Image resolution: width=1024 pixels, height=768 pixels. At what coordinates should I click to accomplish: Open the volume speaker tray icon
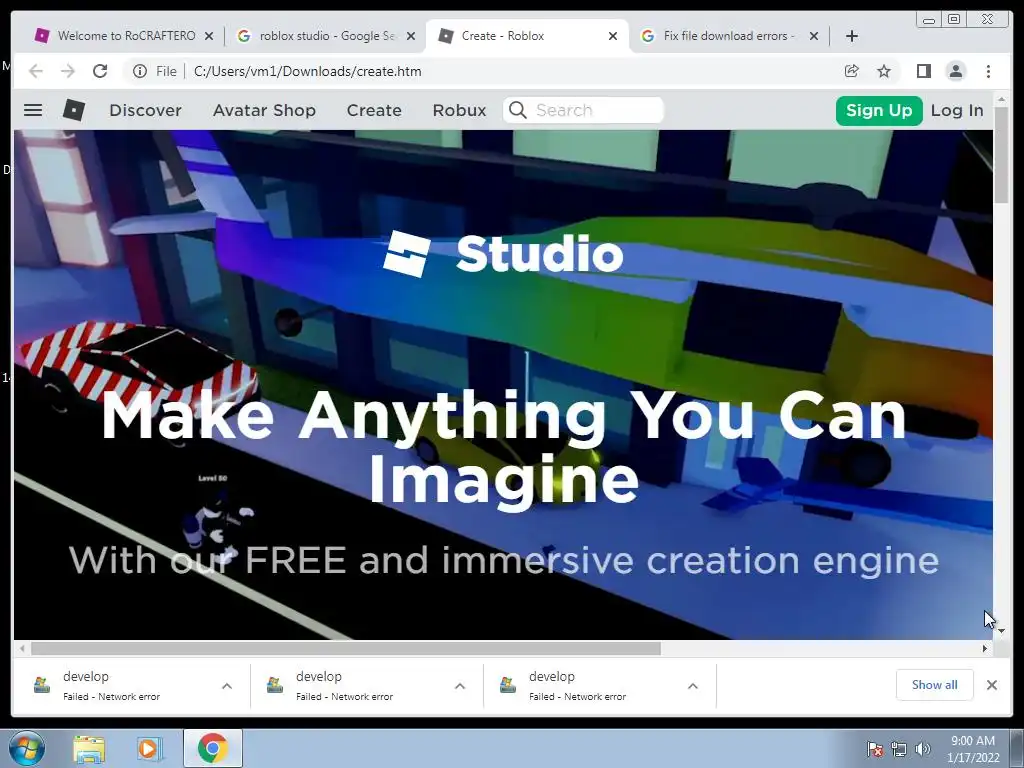(x=923, y=749)
